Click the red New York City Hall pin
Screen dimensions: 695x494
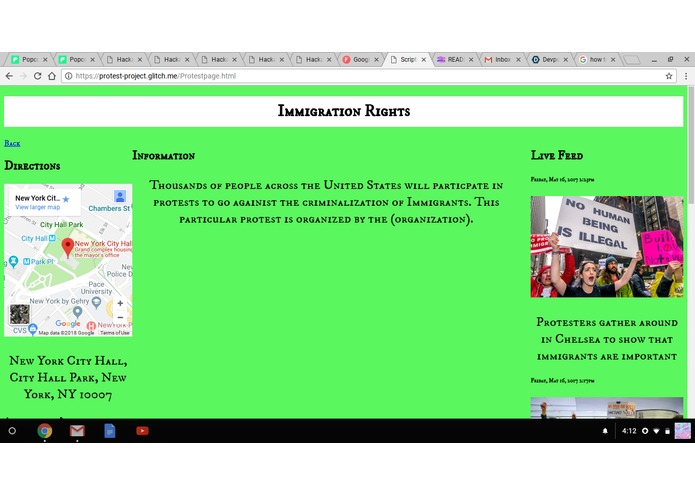pyautogui.click(x=67, y=247)
